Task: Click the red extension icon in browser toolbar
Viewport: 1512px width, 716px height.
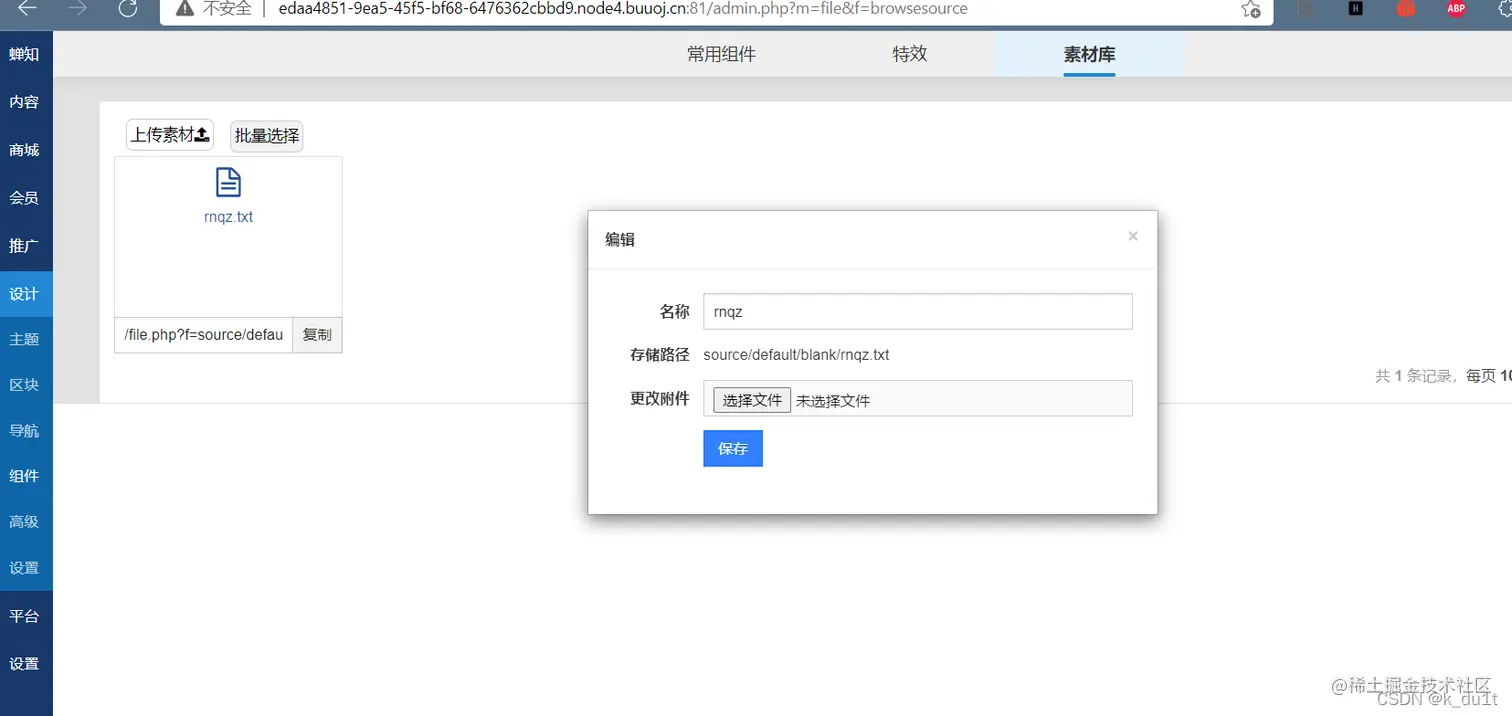Action: point(1405,9)
